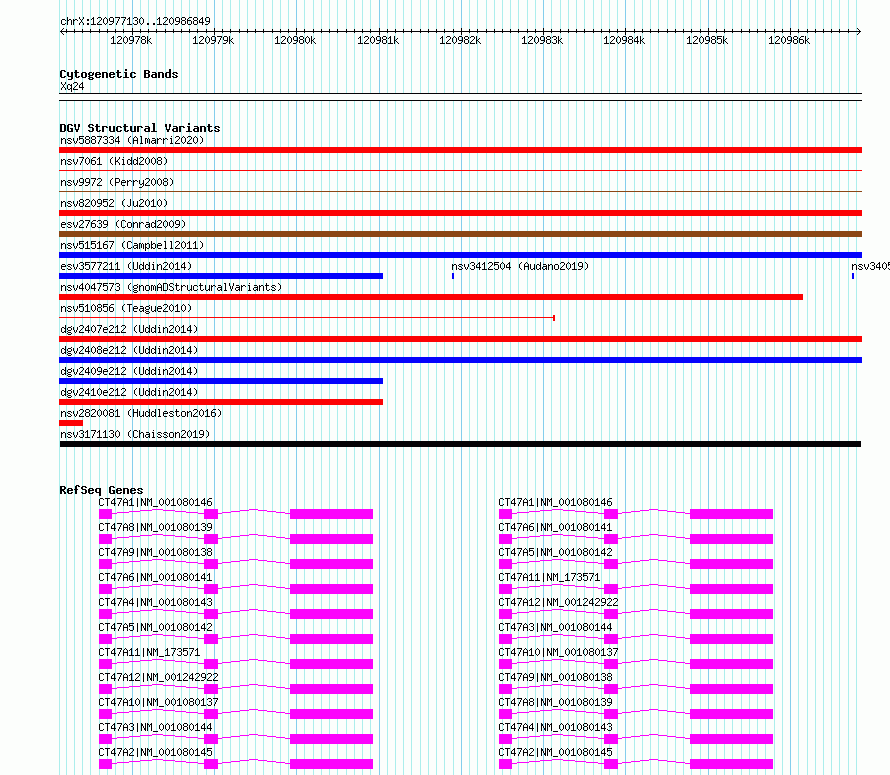Image resolution: width=890 pixels, height=775 pixels.
Task: Click the red nsv4047573 variant bar
Action: click(431, 297)
